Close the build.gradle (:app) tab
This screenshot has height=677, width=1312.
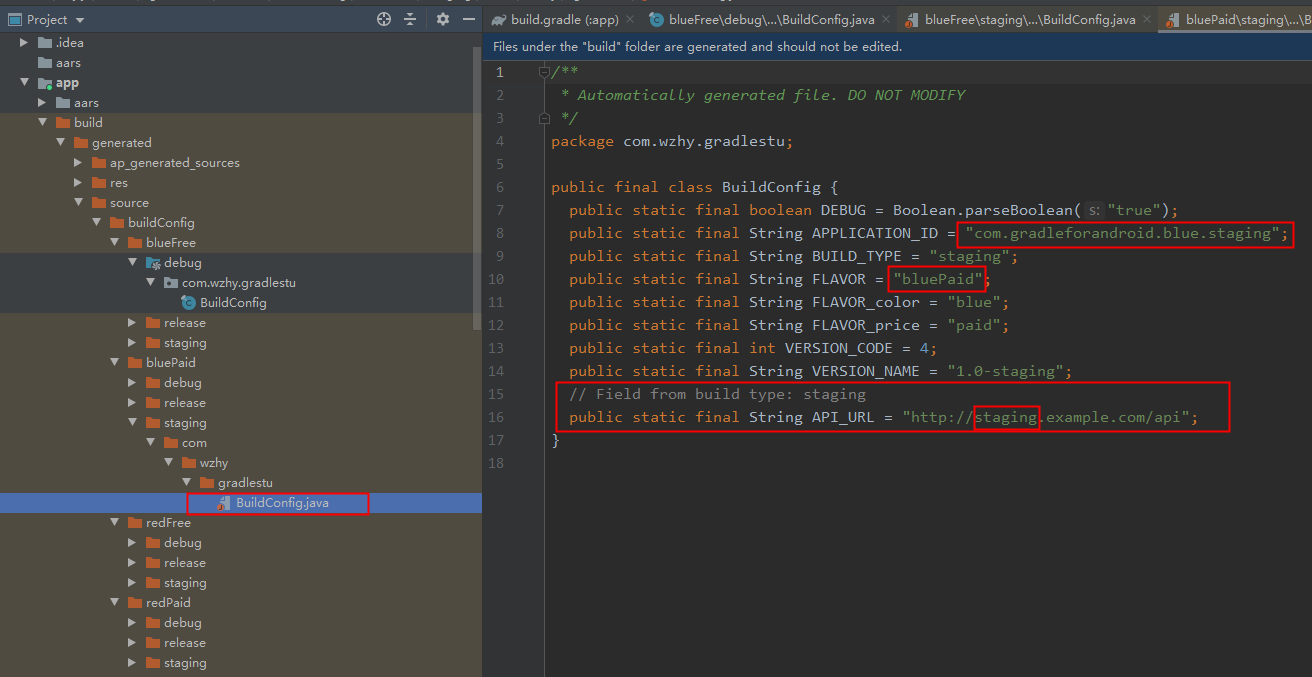(x=630, y=19)
